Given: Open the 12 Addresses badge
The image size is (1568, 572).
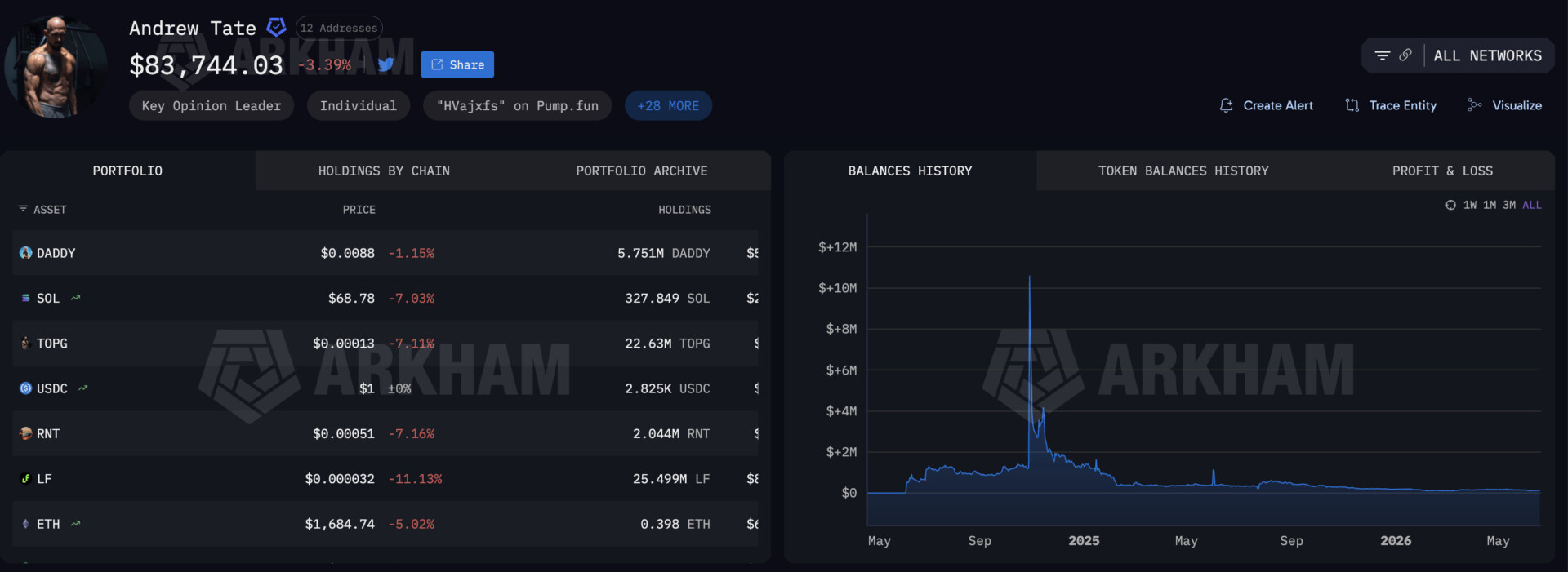Looking at the screenshot, I should 339,28.
